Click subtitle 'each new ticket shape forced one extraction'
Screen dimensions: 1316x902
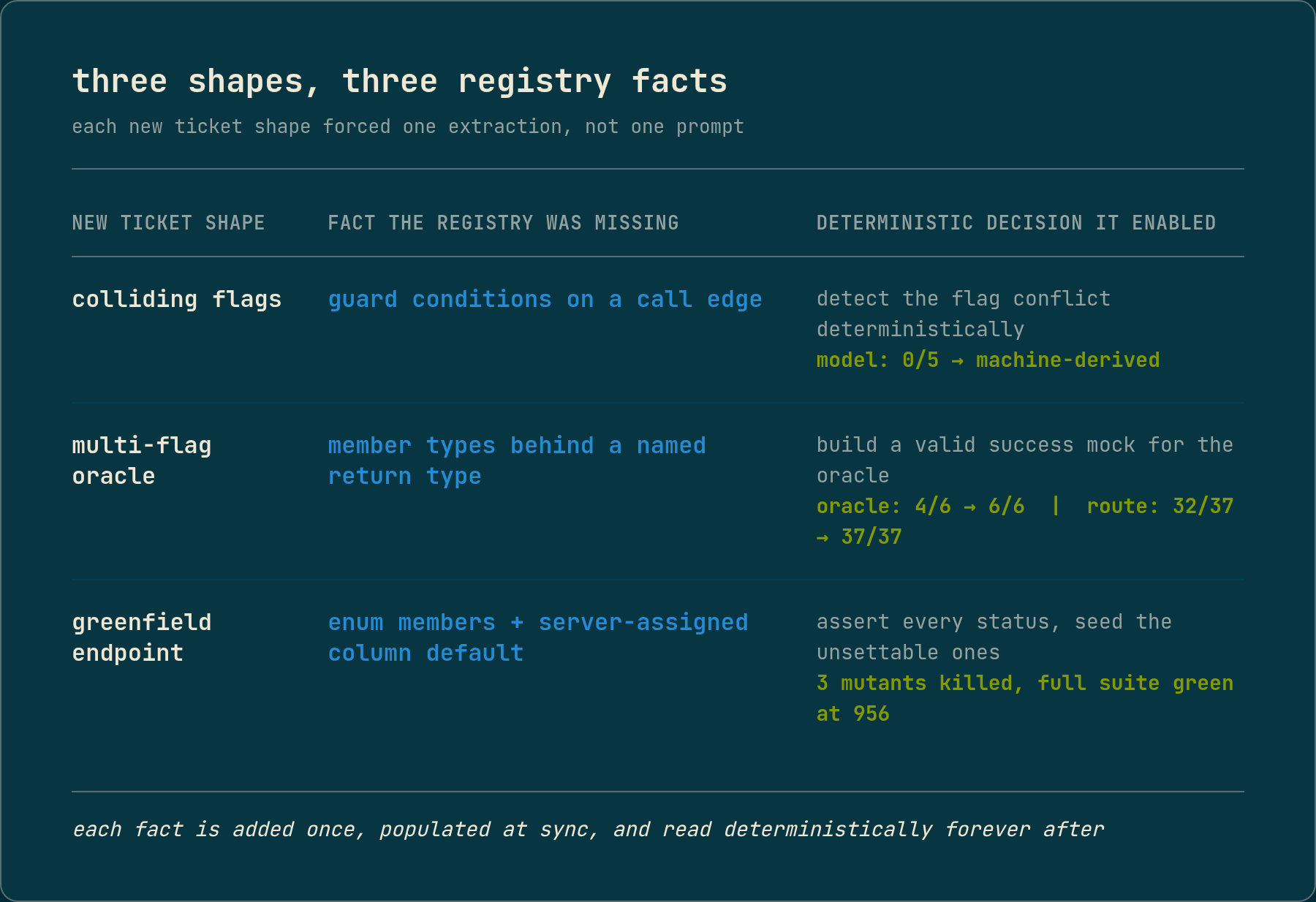(x=408, y=126)
